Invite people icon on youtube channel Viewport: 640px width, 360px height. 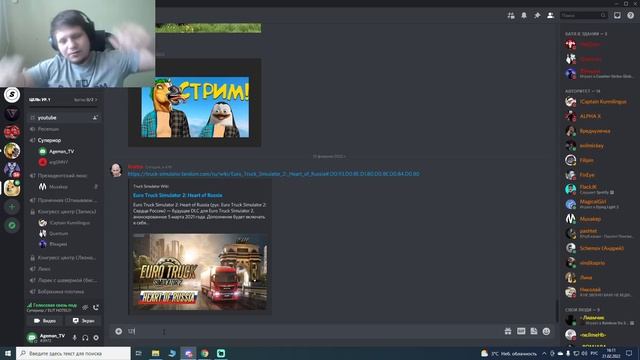pos(95,118)
